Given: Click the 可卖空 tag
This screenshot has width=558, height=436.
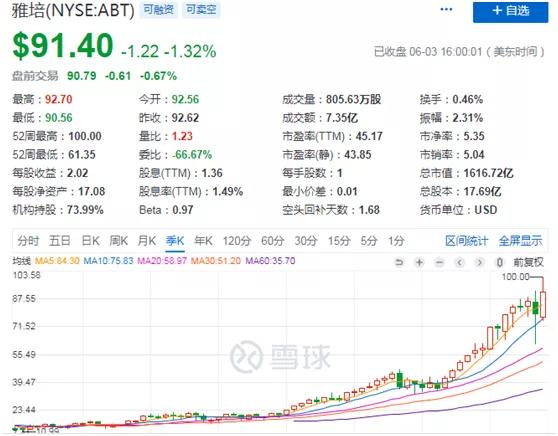Looking at the screenshot, I should [201, 10].
